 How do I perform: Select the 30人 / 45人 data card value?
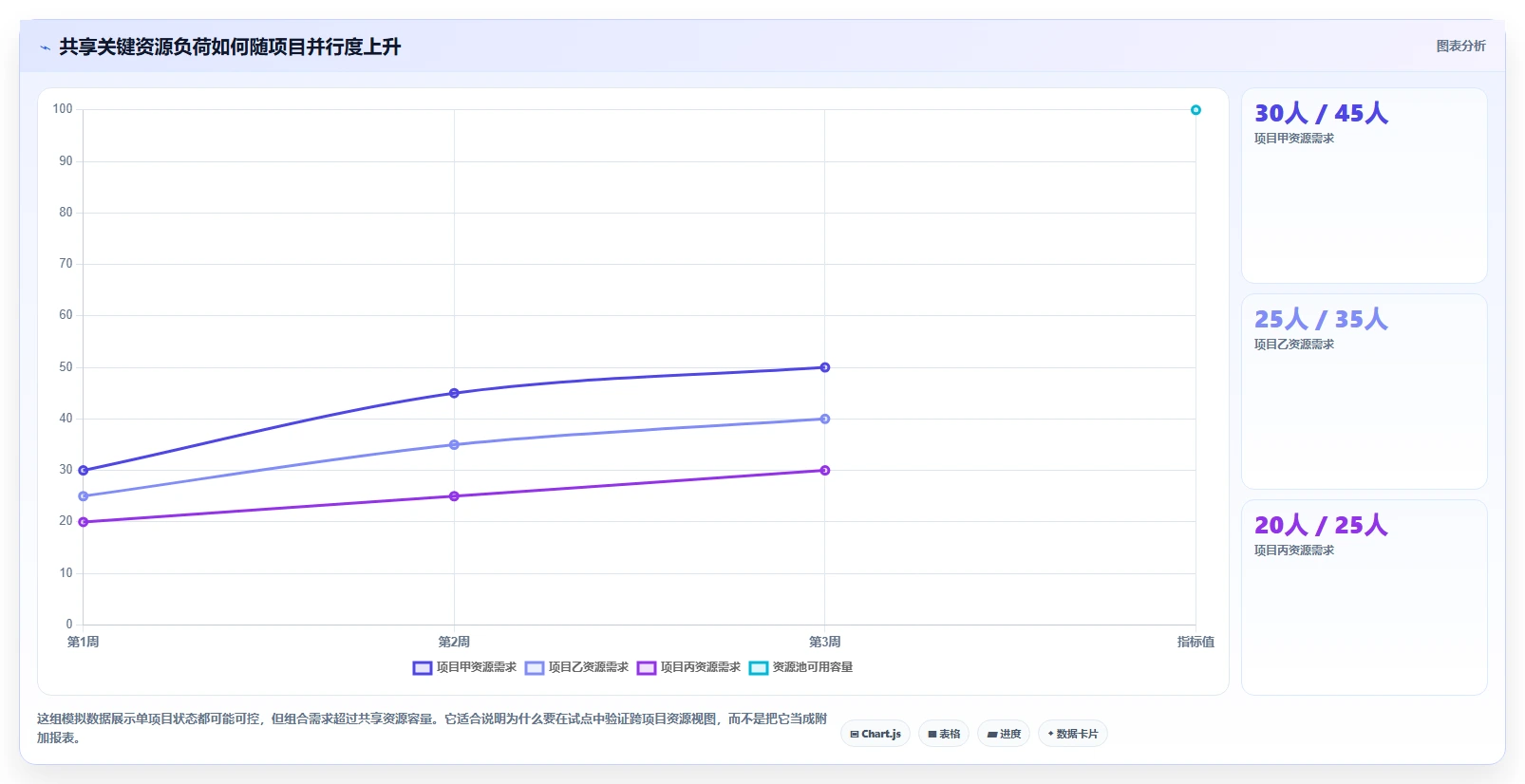point(1321,113)
